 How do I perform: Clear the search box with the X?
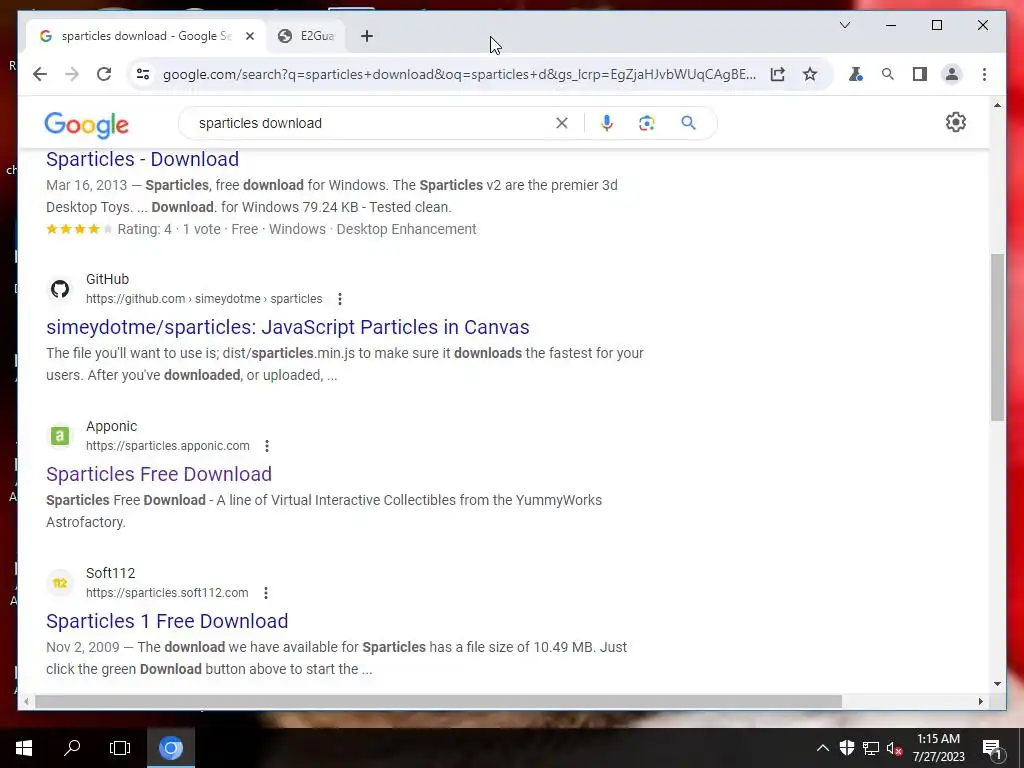[x=562, y=123]
